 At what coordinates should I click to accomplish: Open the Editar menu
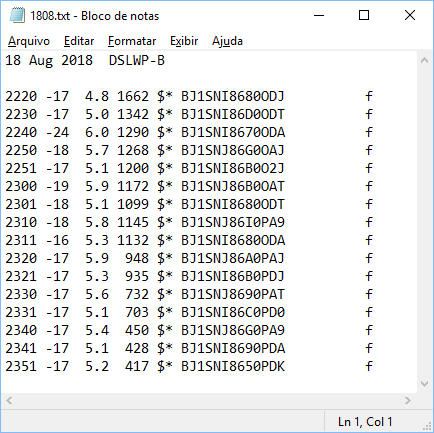point(79,41)
